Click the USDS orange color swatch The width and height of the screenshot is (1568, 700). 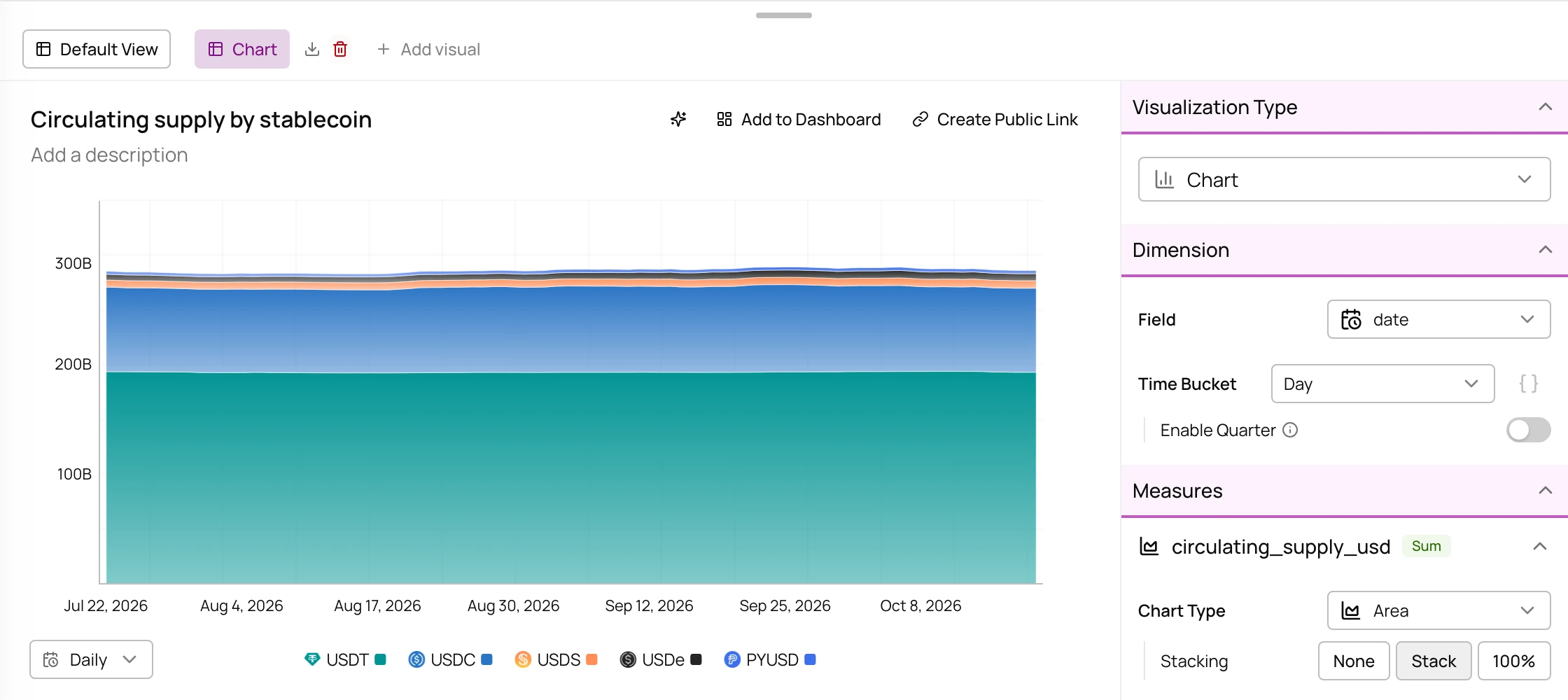pos(591,659)
